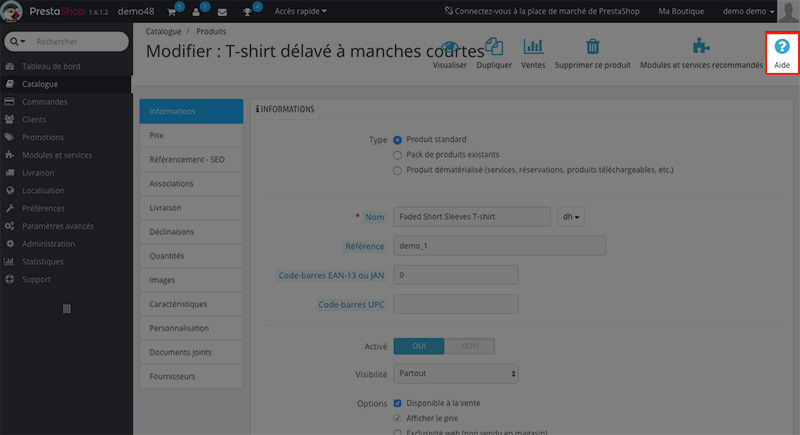This screenshot has width=800, height=435.
Task: Switch Activé toggle to NON
Action: click(x=469, y=345)
